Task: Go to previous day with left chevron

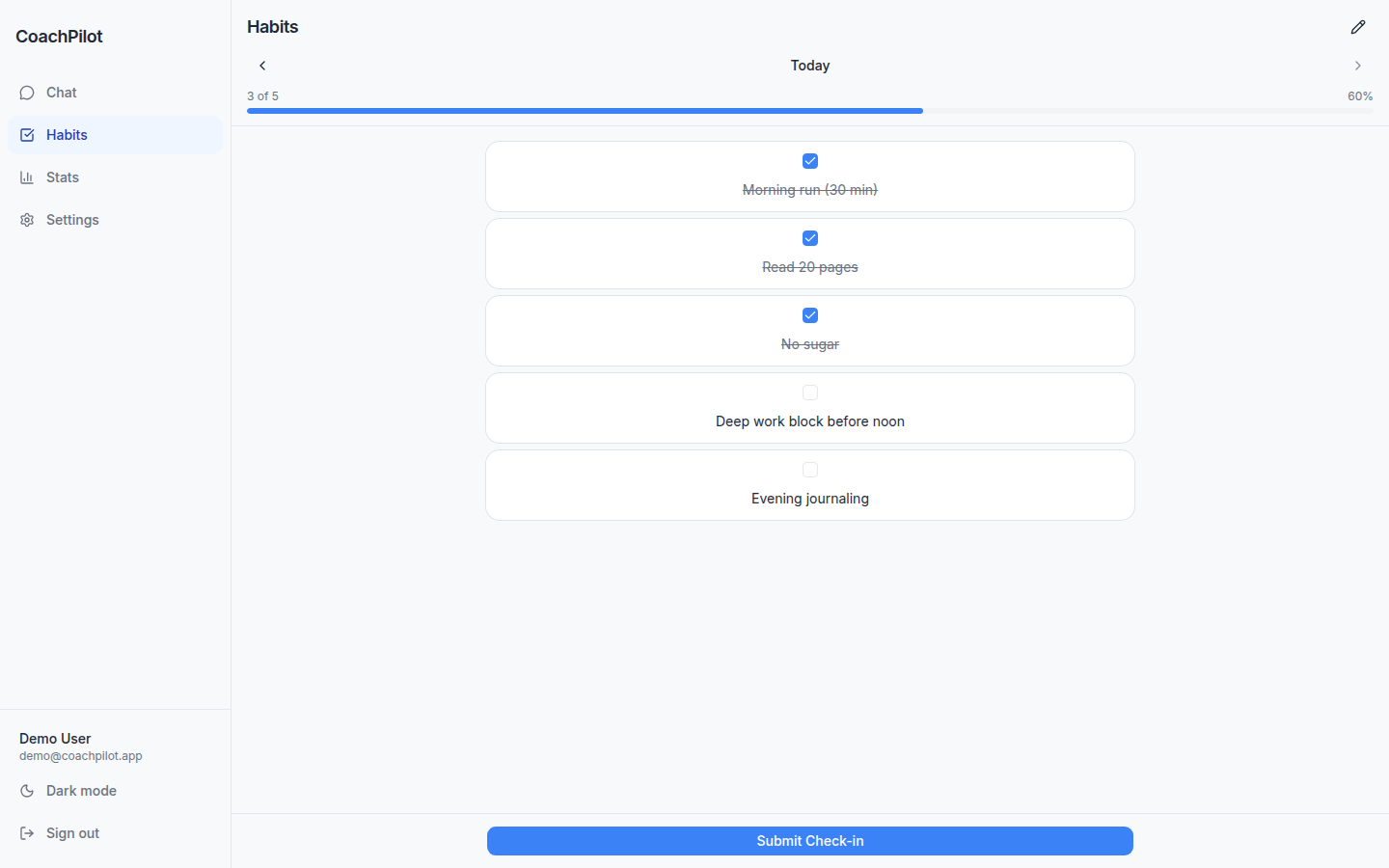Action: point(262,66)
